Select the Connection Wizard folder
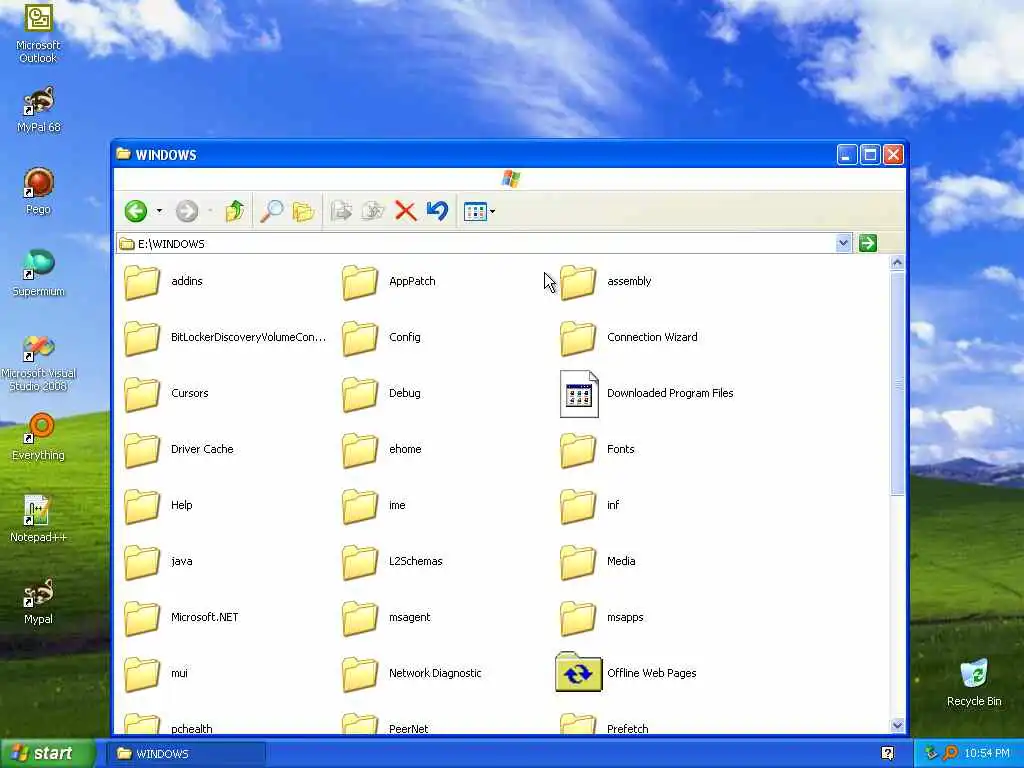Screen dimensions: 1024x768 (629, 338)
